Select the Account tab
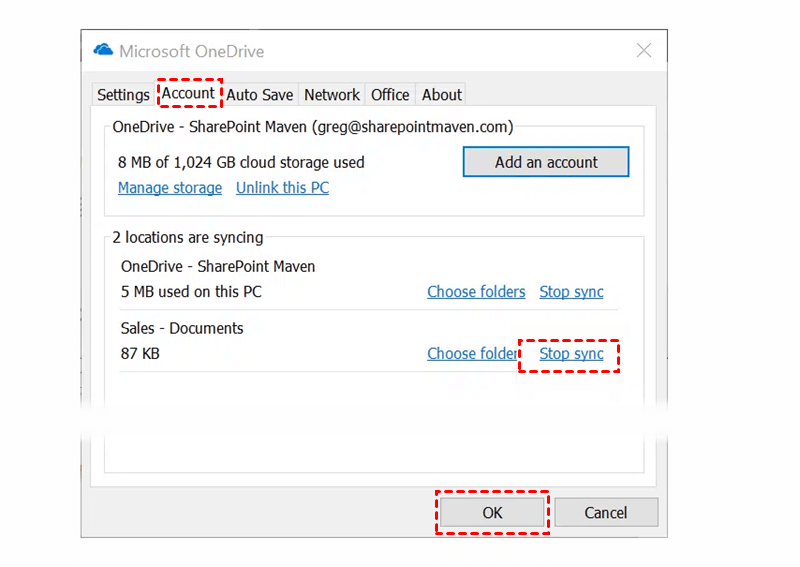800x567 pixels. (x=189, y=93)
